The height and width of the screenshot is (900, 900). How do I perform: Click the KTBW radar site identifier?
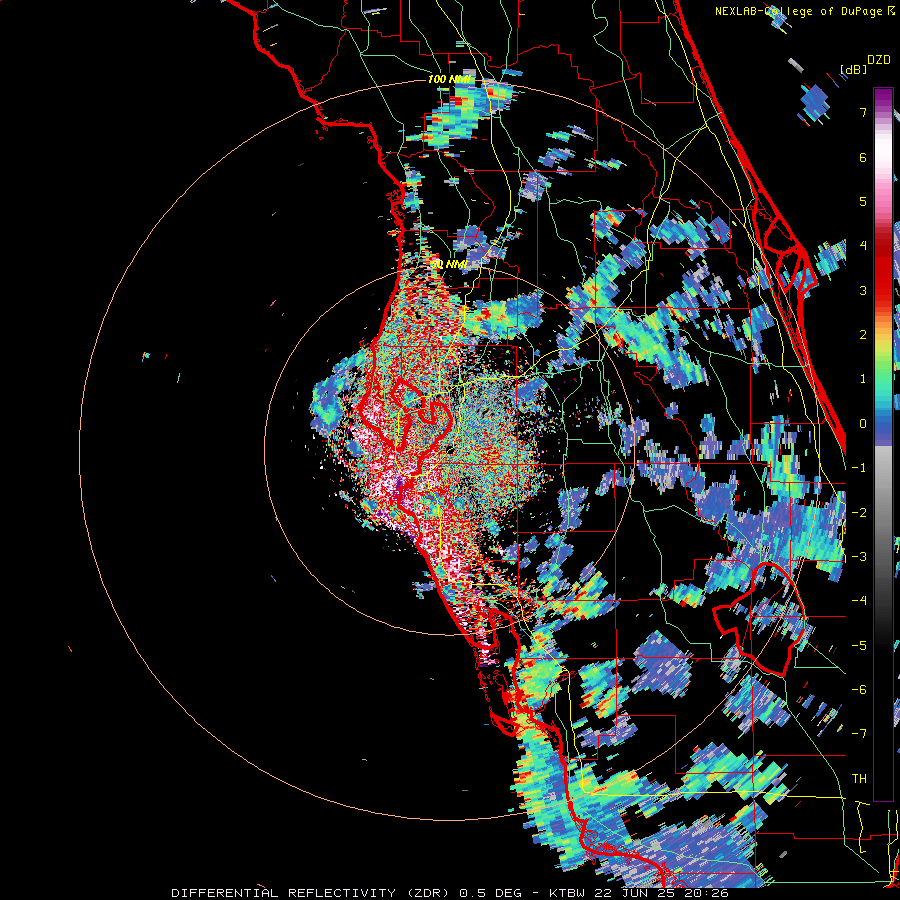568,893
